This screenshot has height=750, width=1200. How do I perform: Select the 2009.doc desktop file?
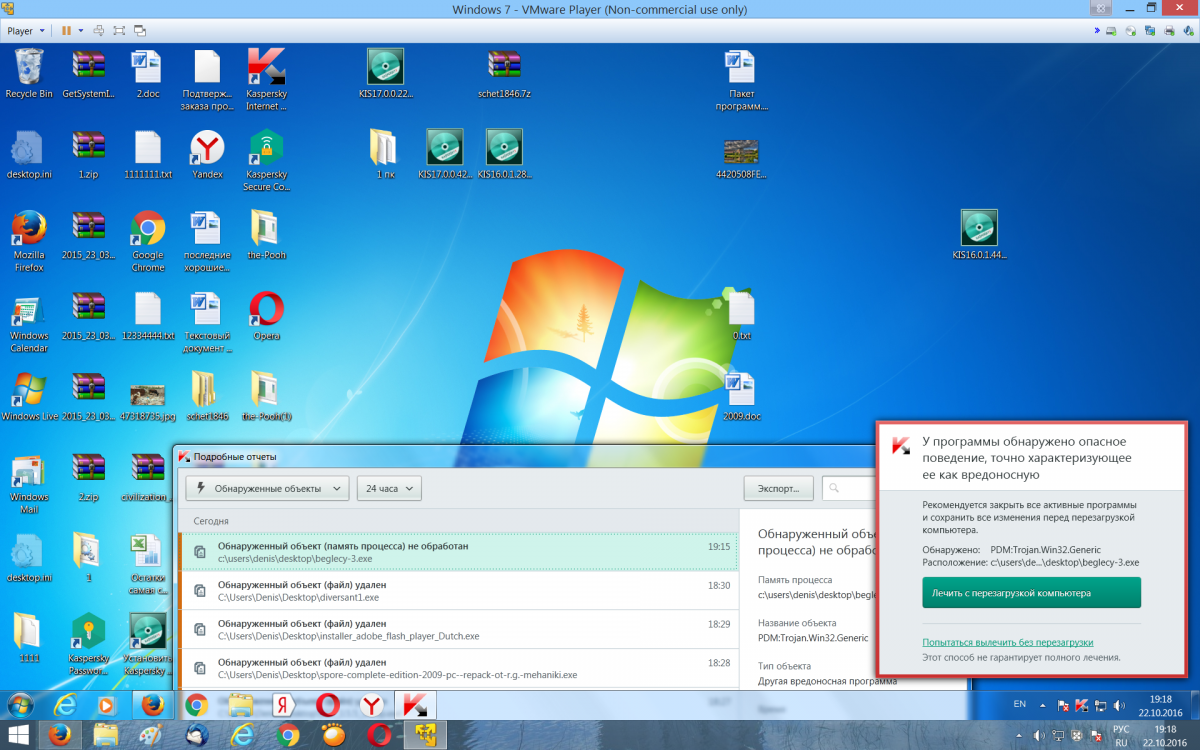tap(740, 395)
